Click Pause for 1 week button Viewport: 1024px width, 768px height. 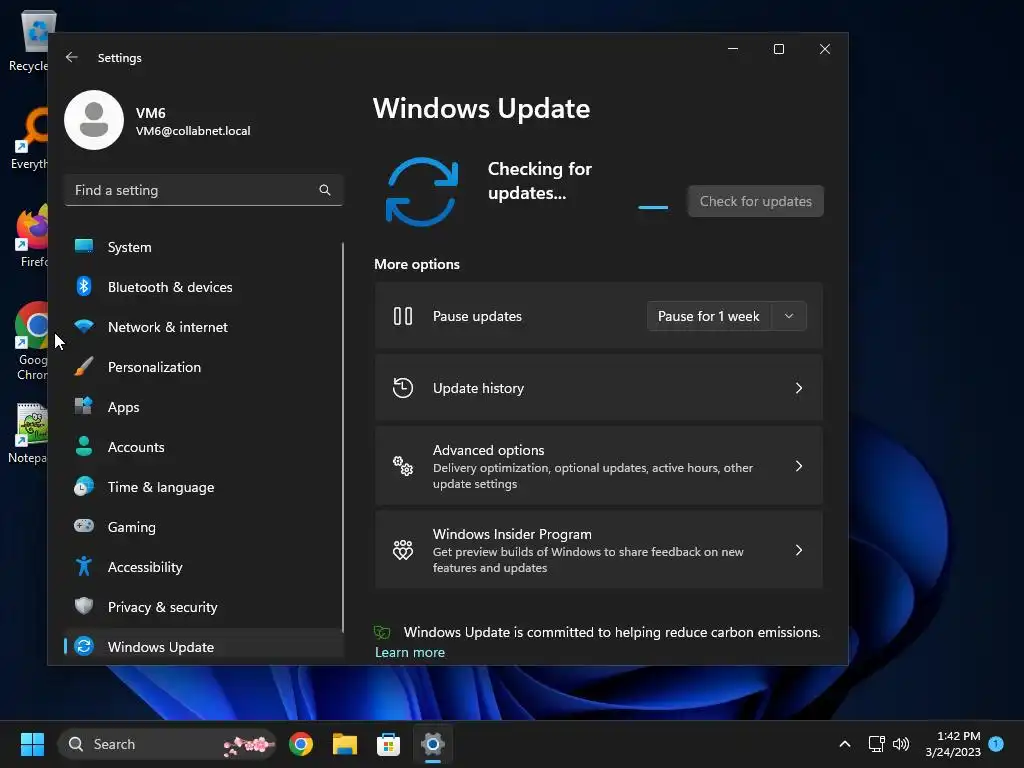coord(709,316)
